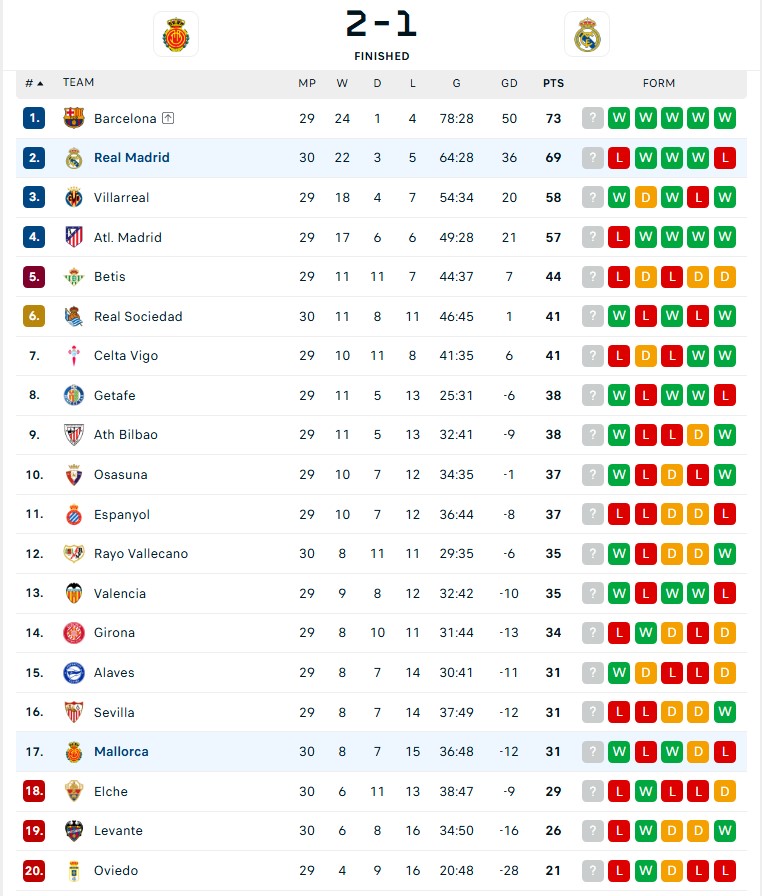Click the Getafe club crest
Image resolution: width=762 pixels, height=896 pixels.
coord(74,395)
